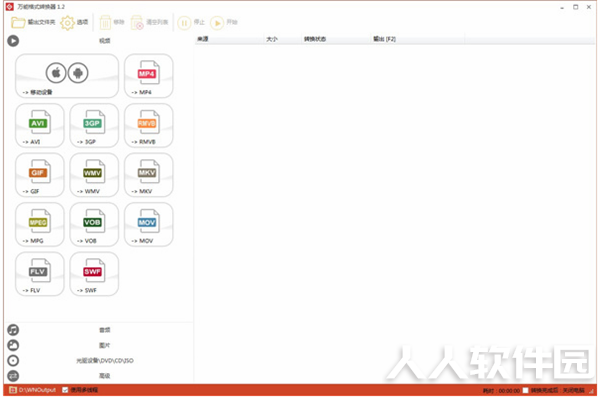The image size is (600, 397).
Task: Click the stop (停止) pause-icon button
Action: (x=191, y=23)
